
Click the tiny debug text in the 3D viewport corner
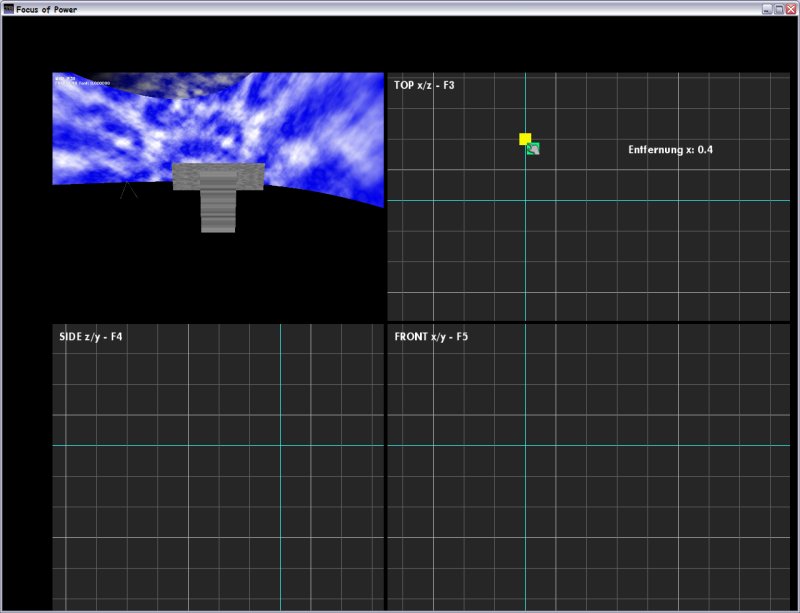(x=82, y=80)
